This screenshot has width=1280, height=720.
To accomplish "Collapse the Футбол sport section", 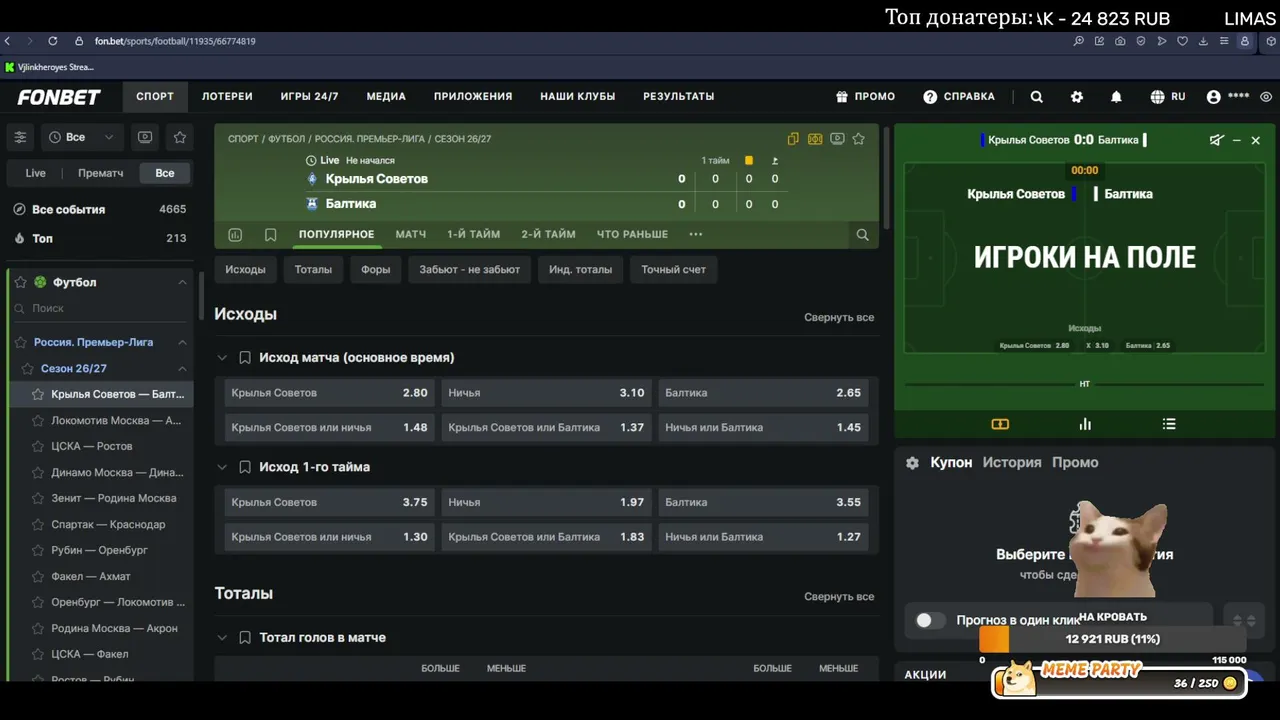I will tap(182, 282).
